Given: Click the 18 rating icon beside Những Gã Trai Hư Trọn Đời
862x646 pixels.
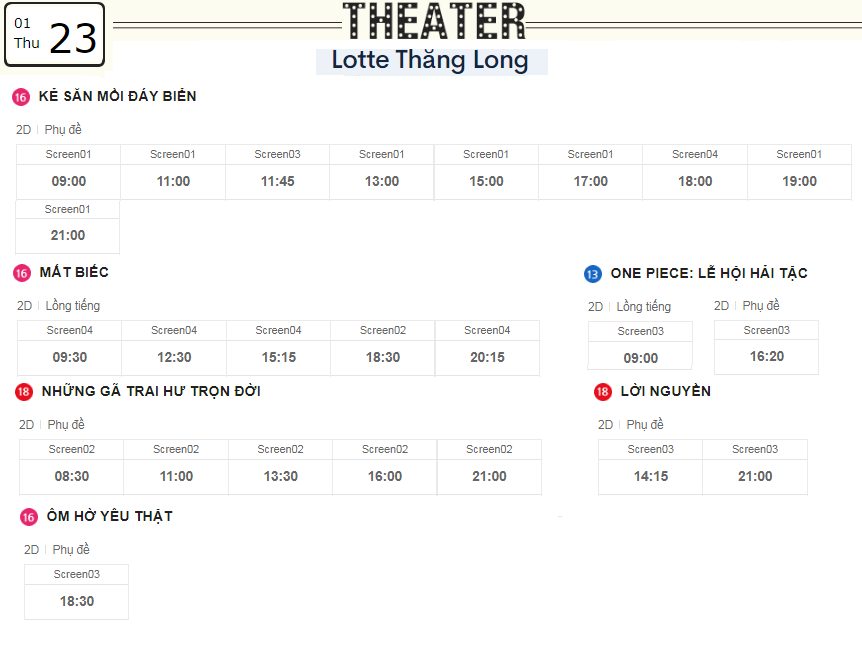Looking at the screenshot, I should (24, 392).
